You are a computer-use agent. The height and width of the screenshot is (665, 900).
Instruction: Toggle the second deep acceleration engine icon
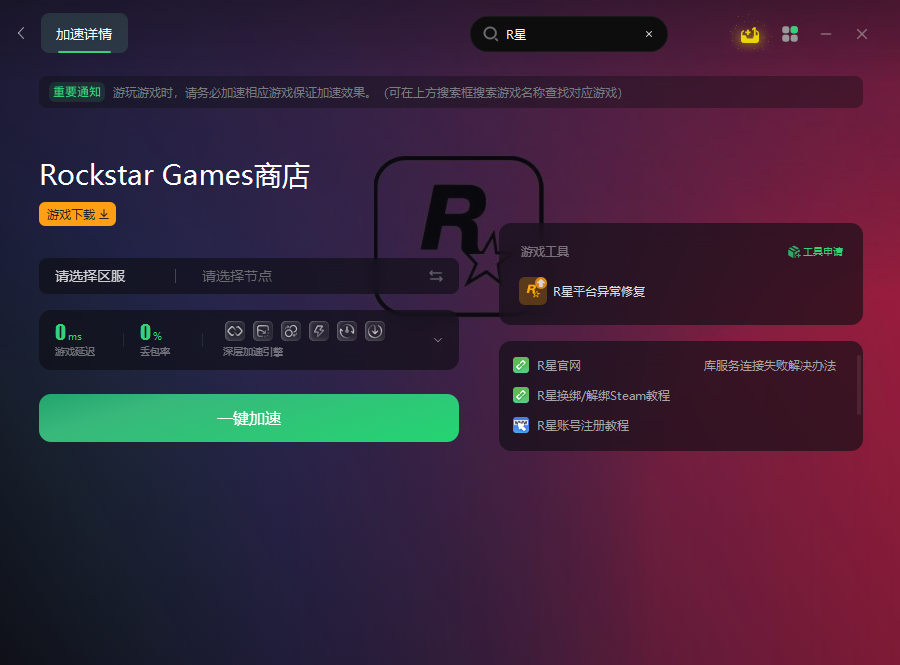coord(263,331)
